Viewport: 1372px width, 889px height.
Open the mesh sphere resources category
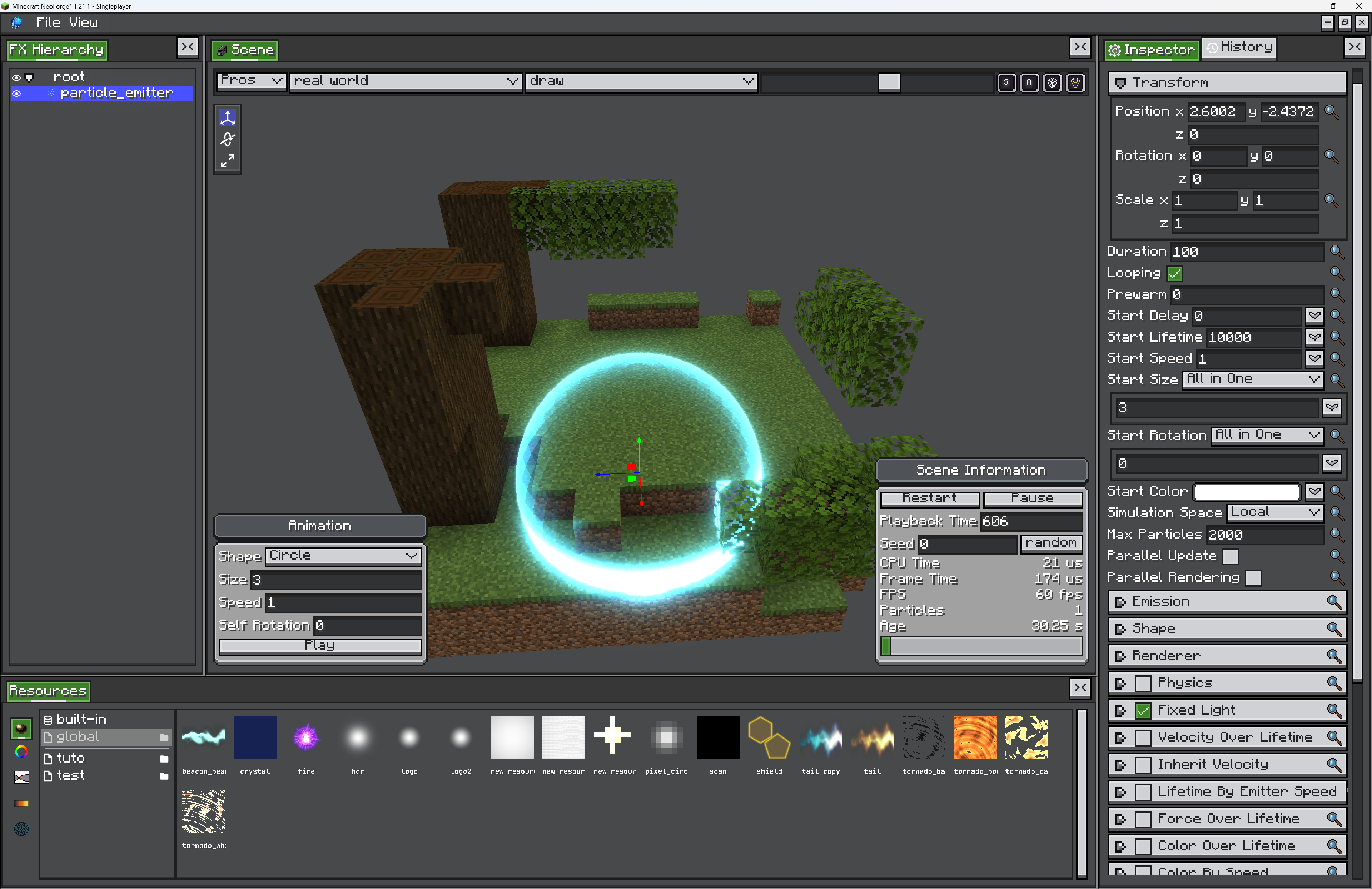(x=21, y=829)
